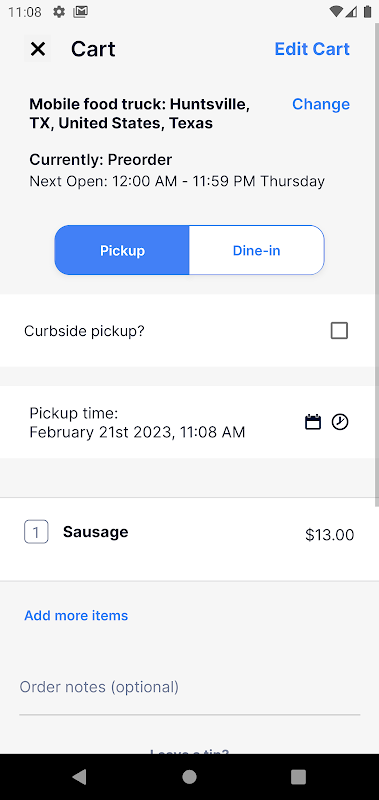This screenshot has height=800, width=379.
Task: Select the Pickup order option
Action: click(122, 251)
